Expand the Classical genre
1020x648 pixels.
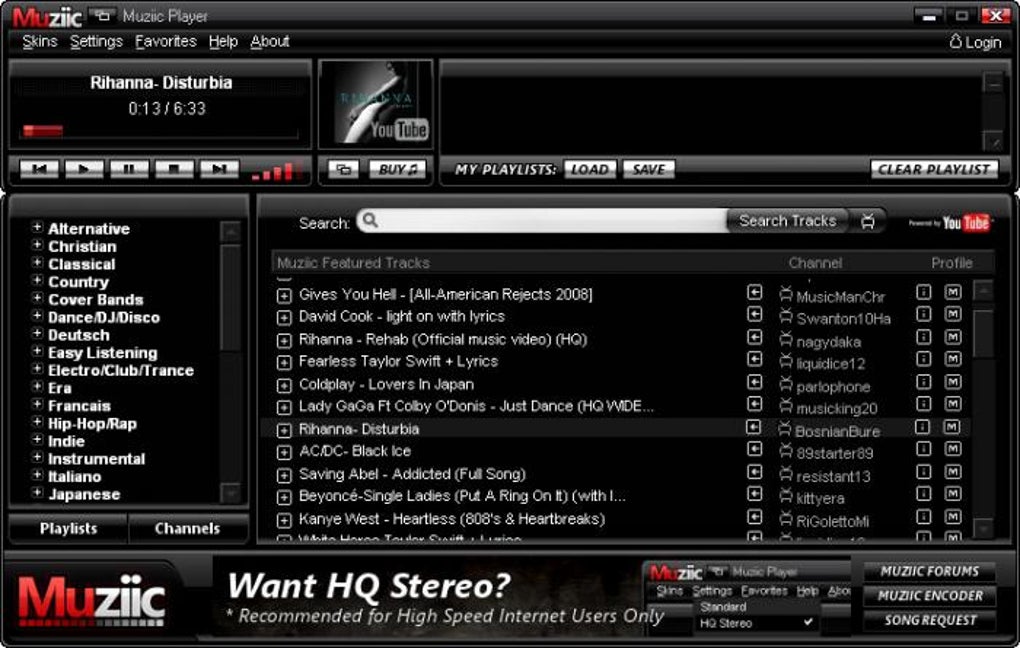[x=37, y=263]
